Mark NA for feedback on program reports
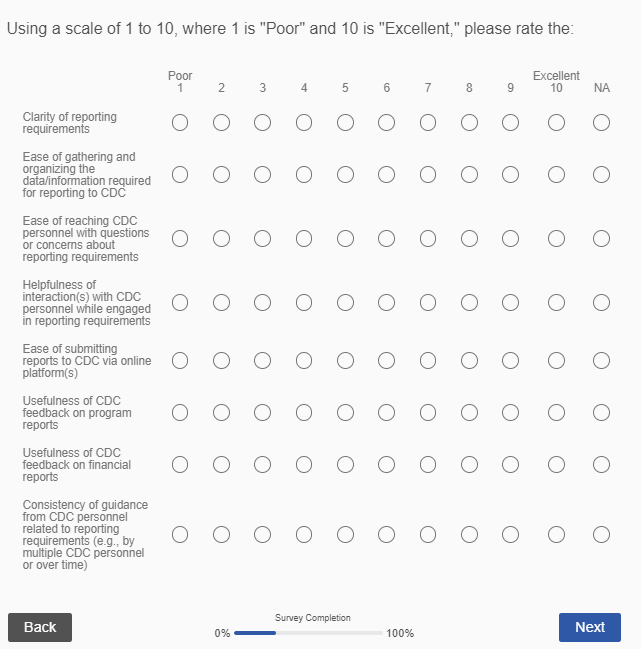Image resolution: width=641 pixels, height=649 pixels. 601,412
